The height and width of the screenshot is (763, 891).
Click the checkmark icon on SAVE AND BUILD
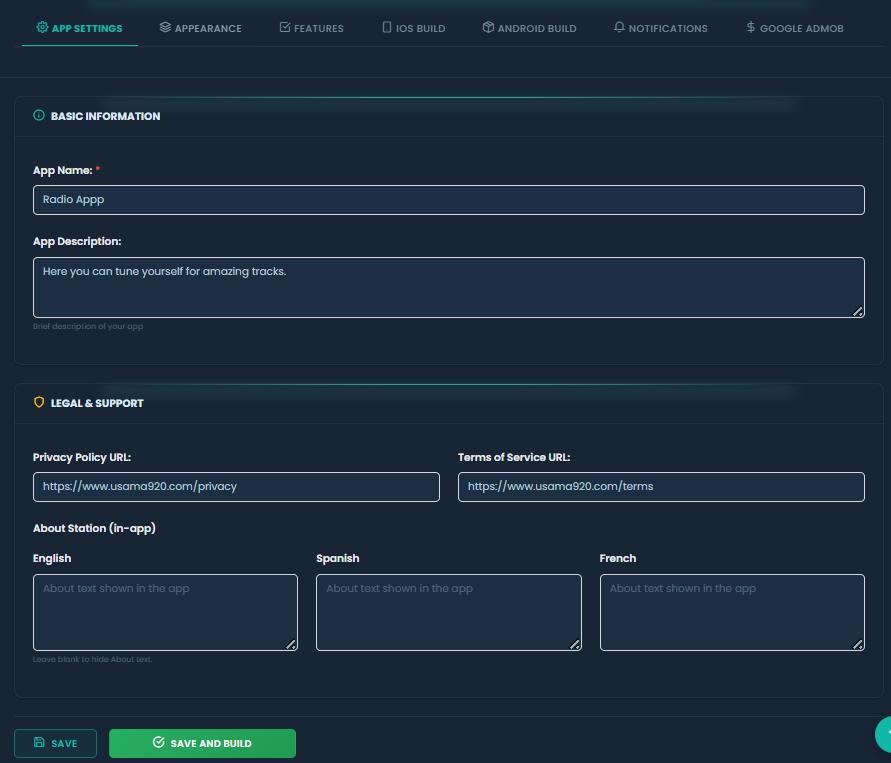(159, 743)
